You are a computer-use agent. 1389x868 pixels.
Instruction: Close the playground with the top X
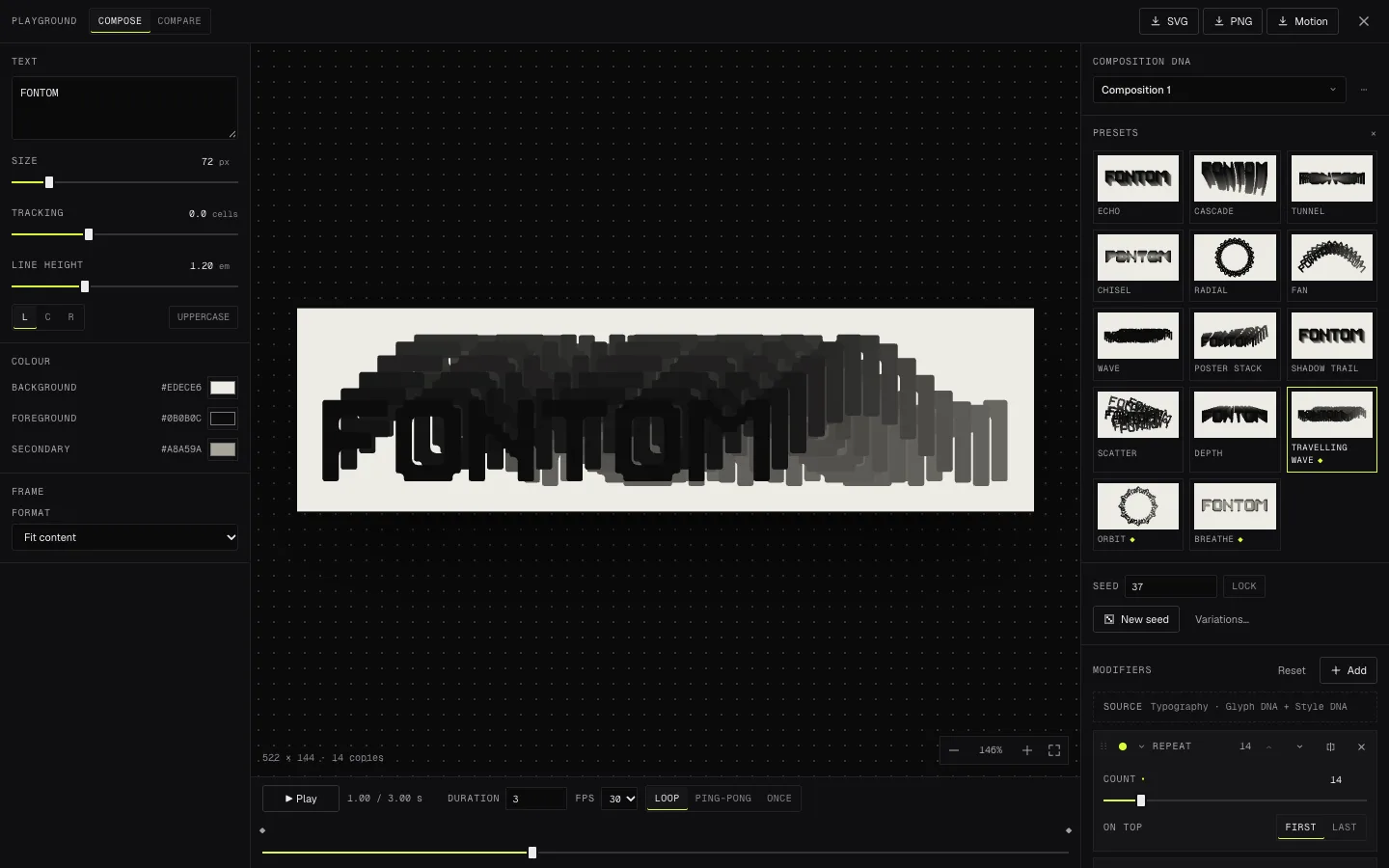[1364, 21]
